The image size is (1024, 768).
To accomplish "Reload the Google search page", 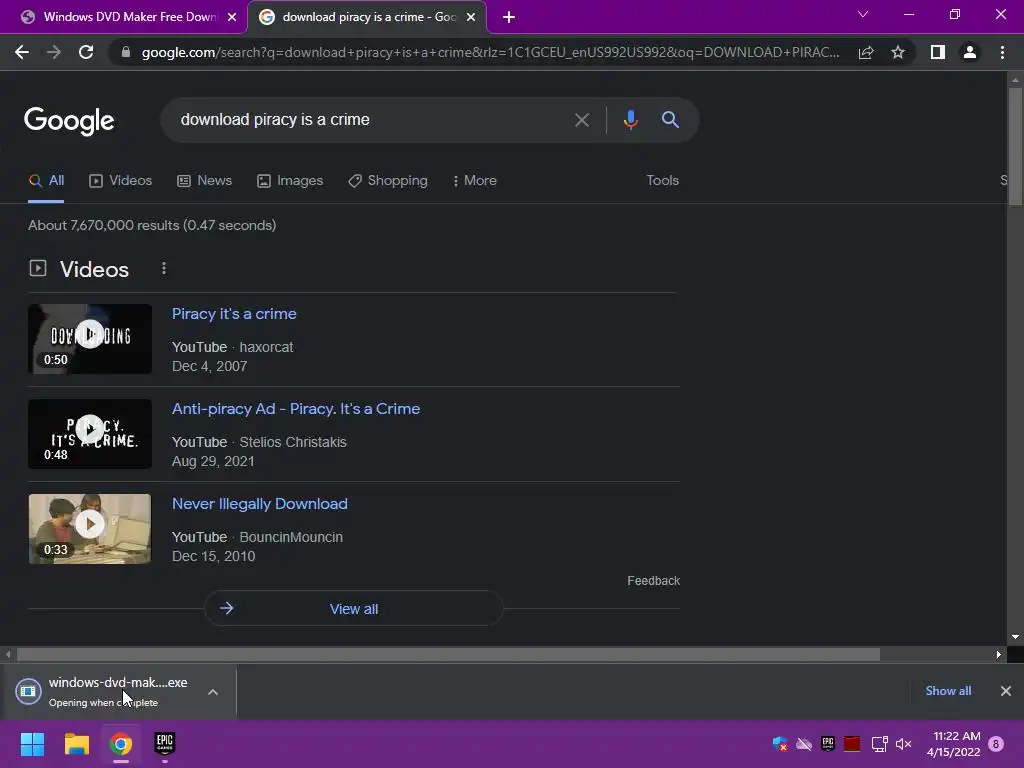I will [x=86, y=52].
